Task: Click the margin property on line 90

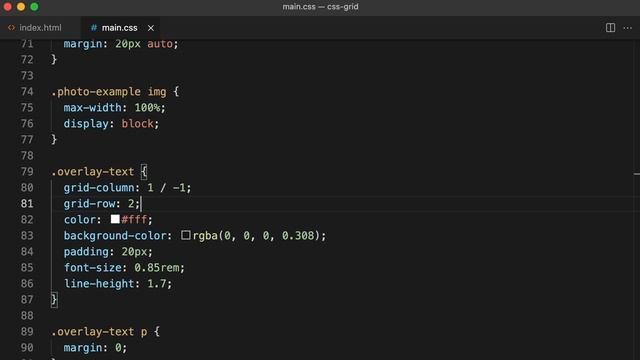Action: (x=83, y=348)
